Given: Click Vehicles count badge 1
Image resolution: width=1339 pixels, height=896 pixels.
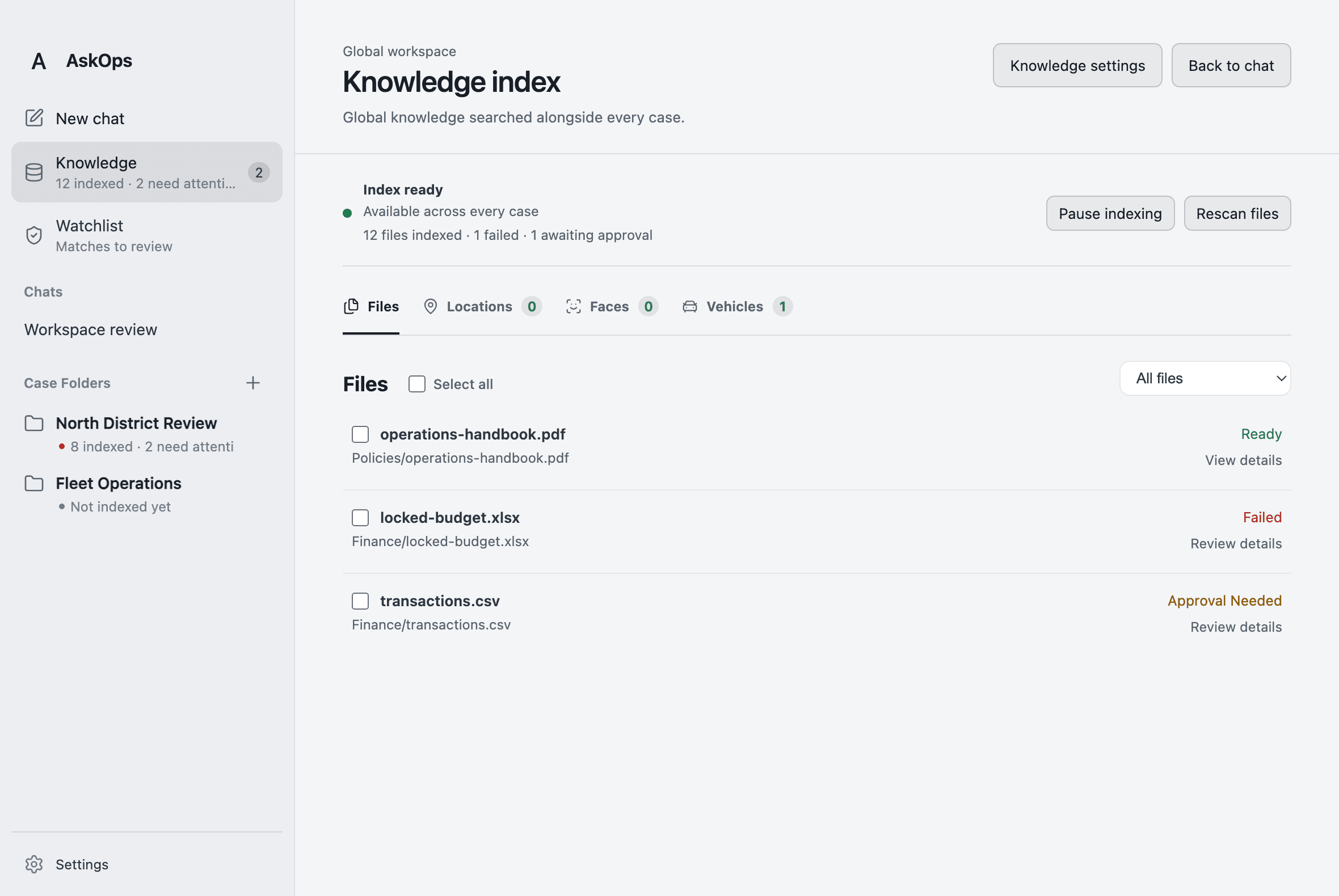Looking at the screenshot, I should (x=783, y=306).
